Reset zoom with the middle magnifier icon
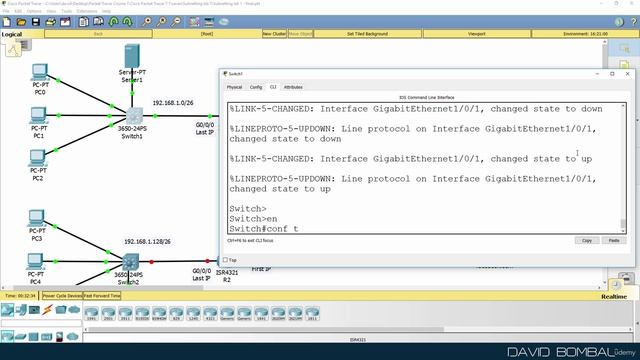Viewport: 640px width, 360px height. click(161, 22)
